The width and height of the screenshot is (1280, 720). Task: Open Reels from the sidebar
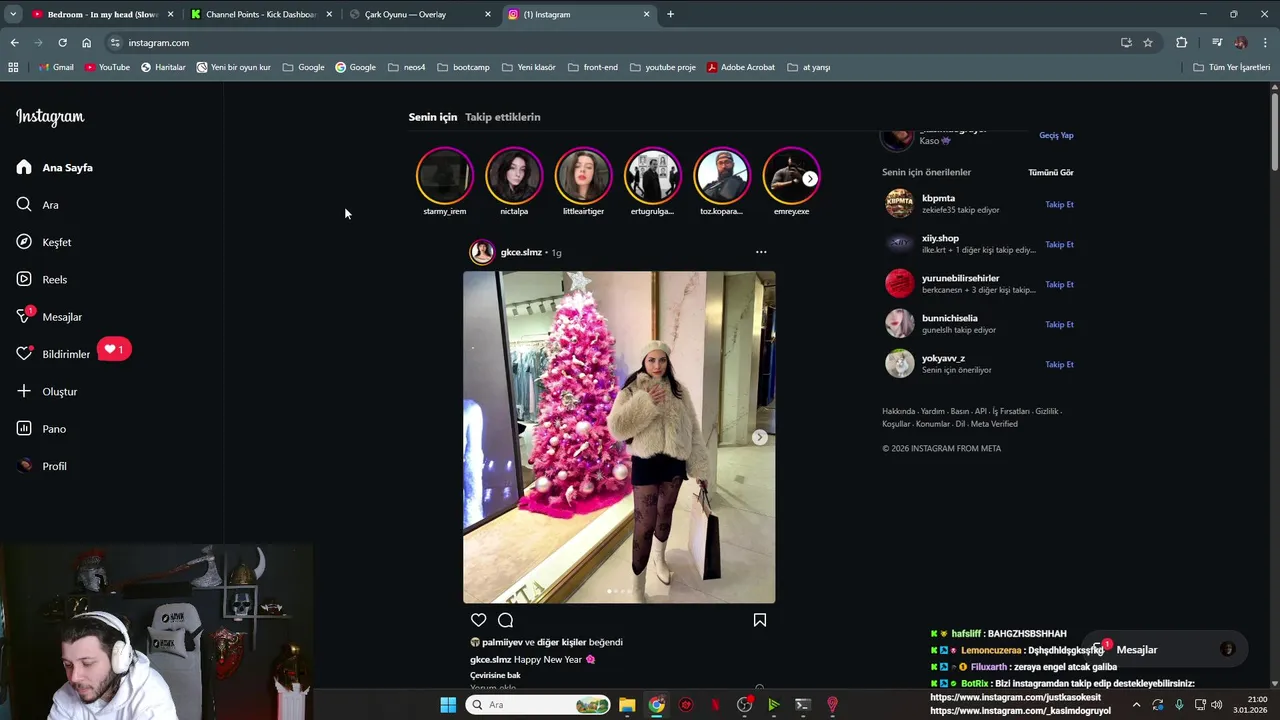click(42, 279)
